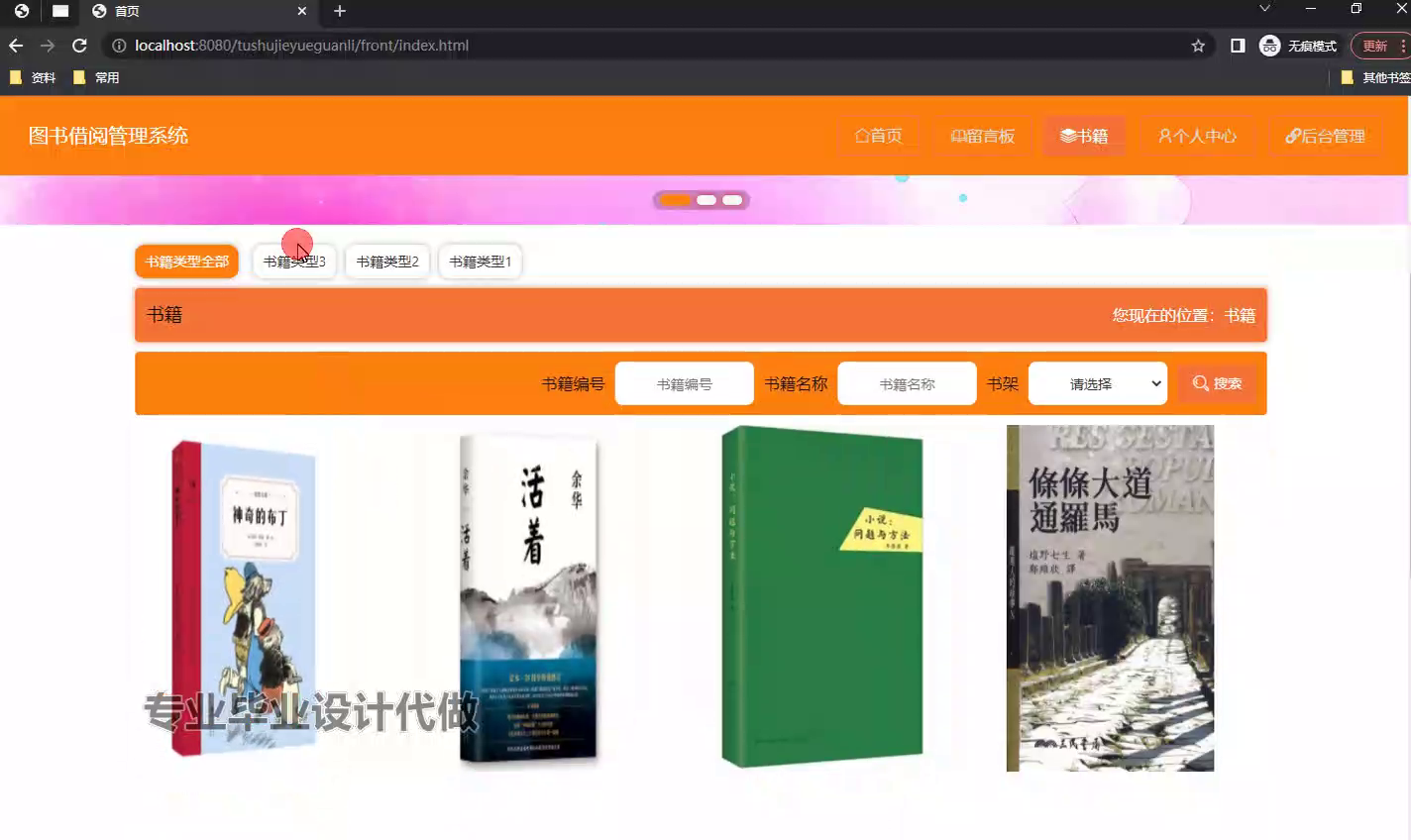The height and width of the screenshot is (840, 1411).
Task: Open the 活着 book cover
Action: tap(529, 598)
